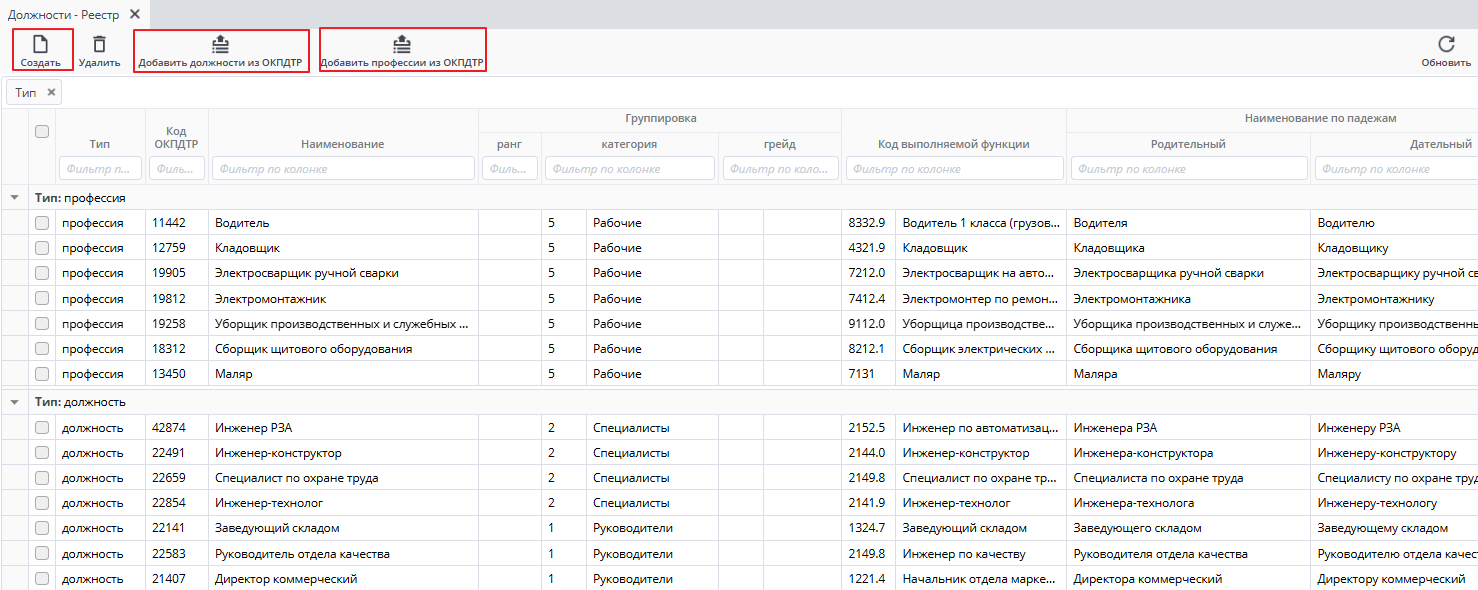
Task: Click the ранг column filter field
Action: 510,169
